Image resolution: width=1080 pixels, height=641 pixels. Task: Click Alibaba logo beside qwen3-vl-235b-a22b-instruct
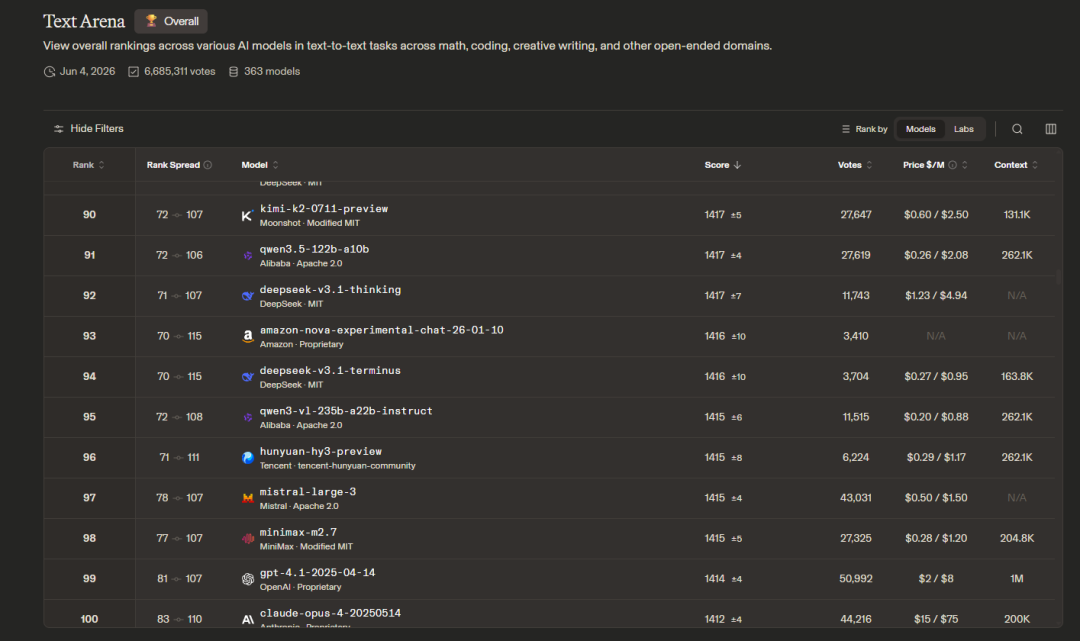248,417
